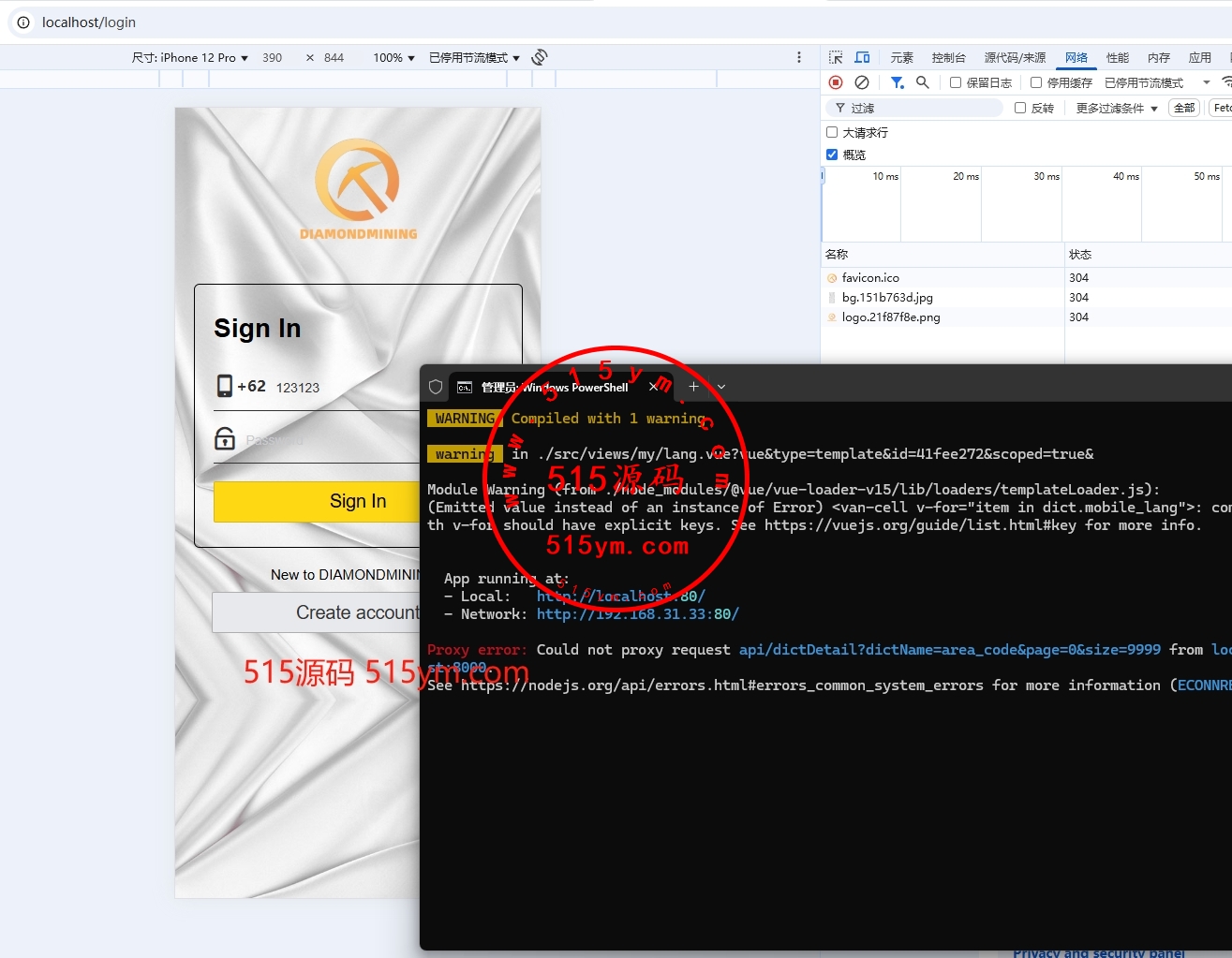Switch to the 控制台 tab
1232x958 pixels.
pos(948,57)
